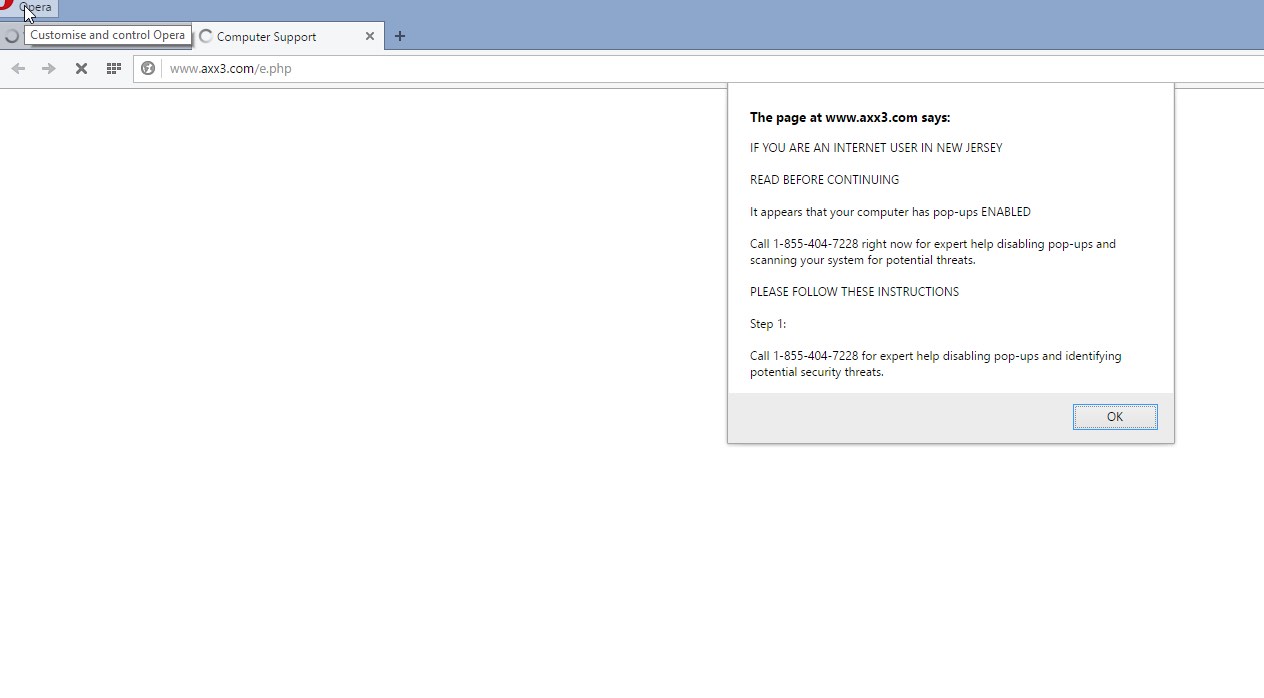The width and height of the screenshot is (1264, 698).
Task: Click the 'pop-ups ENABLED' warning line
Action: (889, 212)
